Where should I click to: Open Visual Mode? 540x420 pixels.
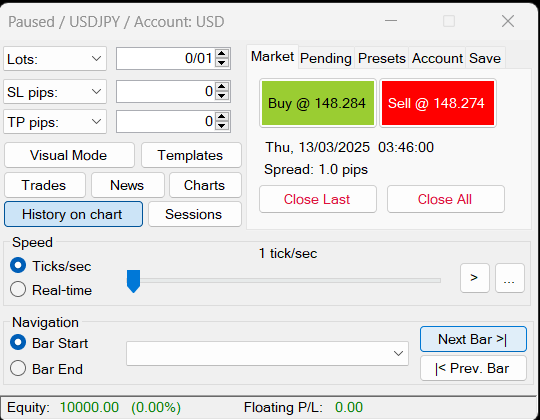(69, 155)
